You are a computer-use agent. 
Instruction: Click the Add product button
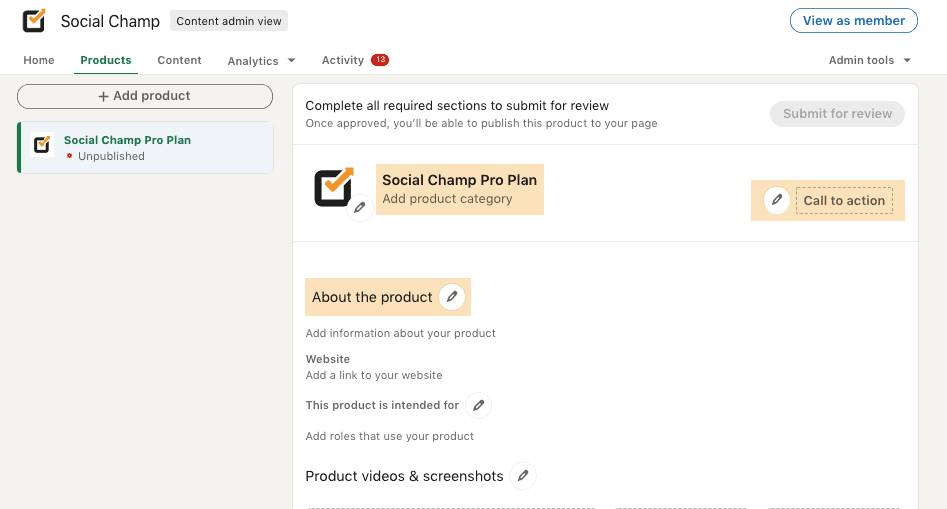point(145,96)
